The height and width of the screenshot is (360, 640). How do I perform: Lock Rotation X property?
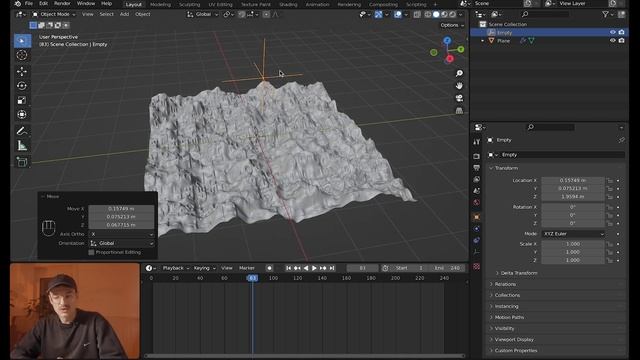tap(610, 207)
